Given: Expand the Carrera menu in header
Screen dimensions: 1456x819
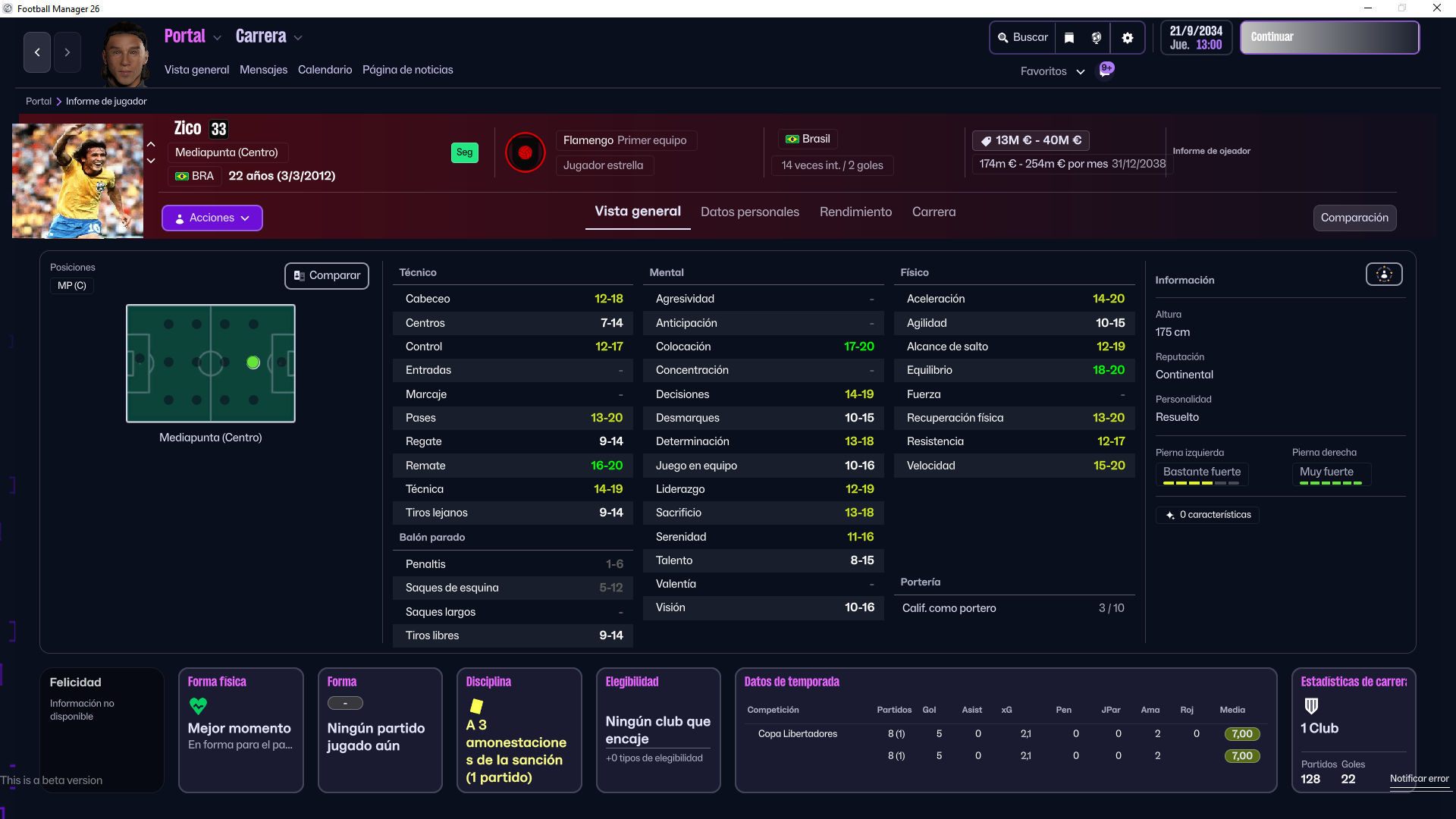Looking at the screenshot, I should point(268,36).
